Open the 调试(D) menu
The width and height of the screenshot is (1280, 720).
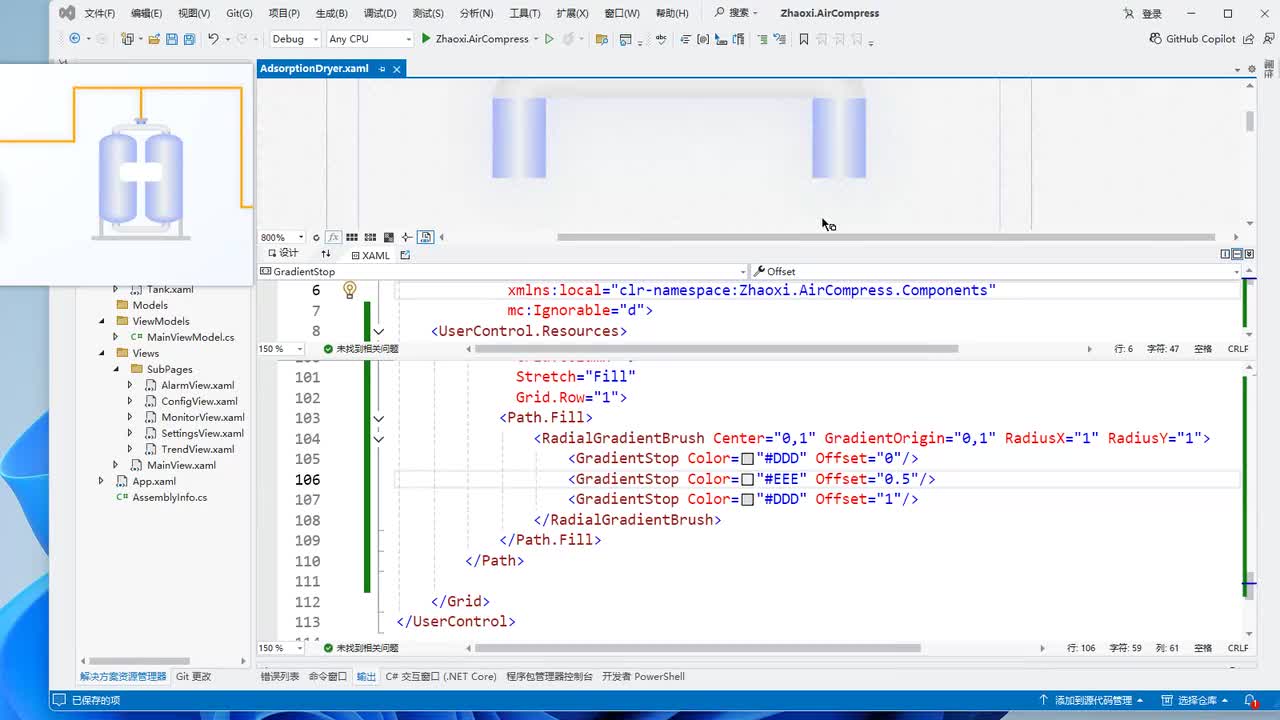[x=379, y=13]
